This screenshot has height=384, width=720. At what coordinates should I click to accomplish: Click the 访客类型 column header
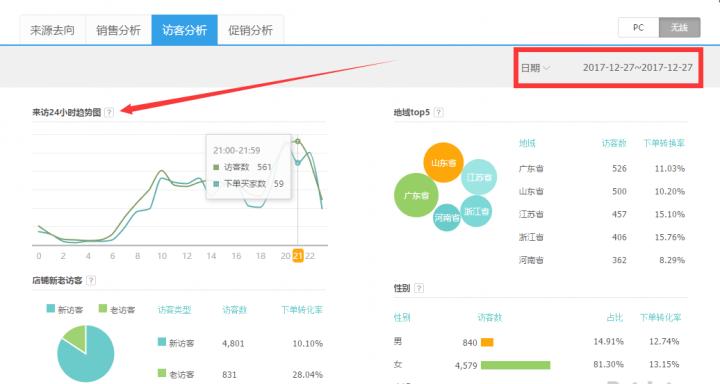click(174, 310)
